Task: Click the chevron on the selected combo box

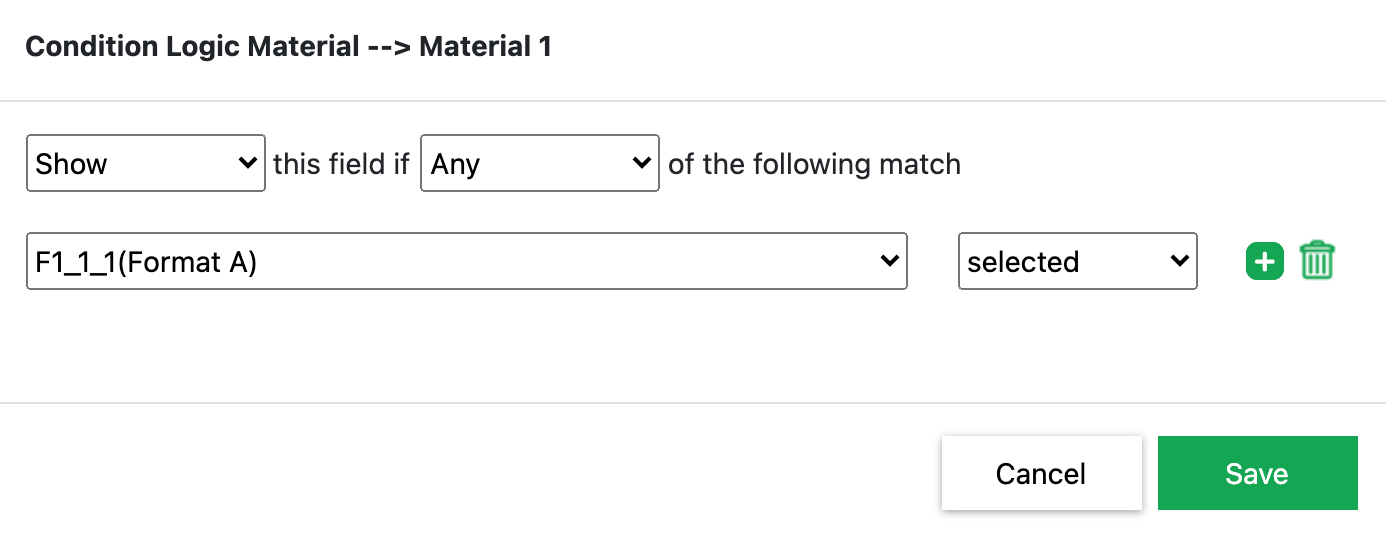Action: pos(1179,262)
